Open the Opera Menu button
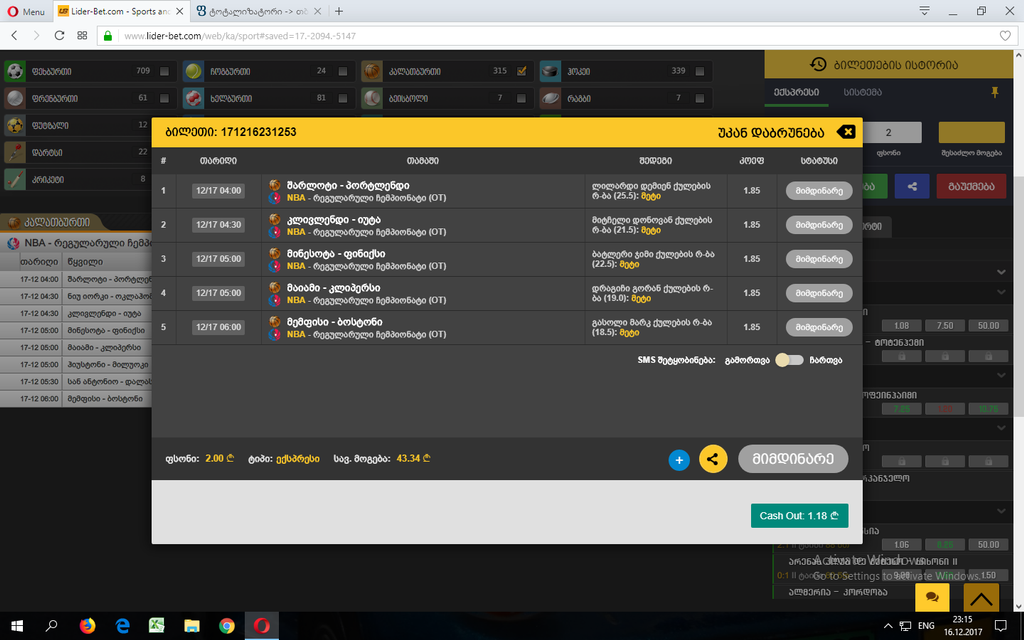The height and width of the screenshot is (640, 1024). click(x=26, y=11)
